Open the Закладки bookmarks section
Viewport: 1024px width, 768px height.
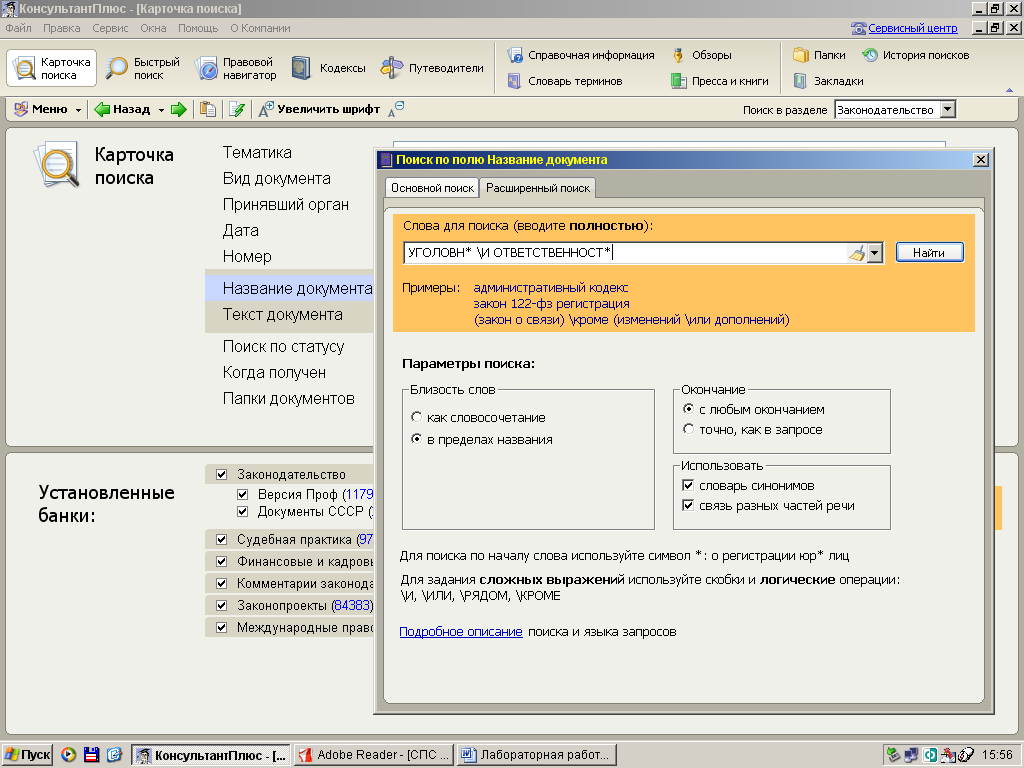tap(828, 81)
